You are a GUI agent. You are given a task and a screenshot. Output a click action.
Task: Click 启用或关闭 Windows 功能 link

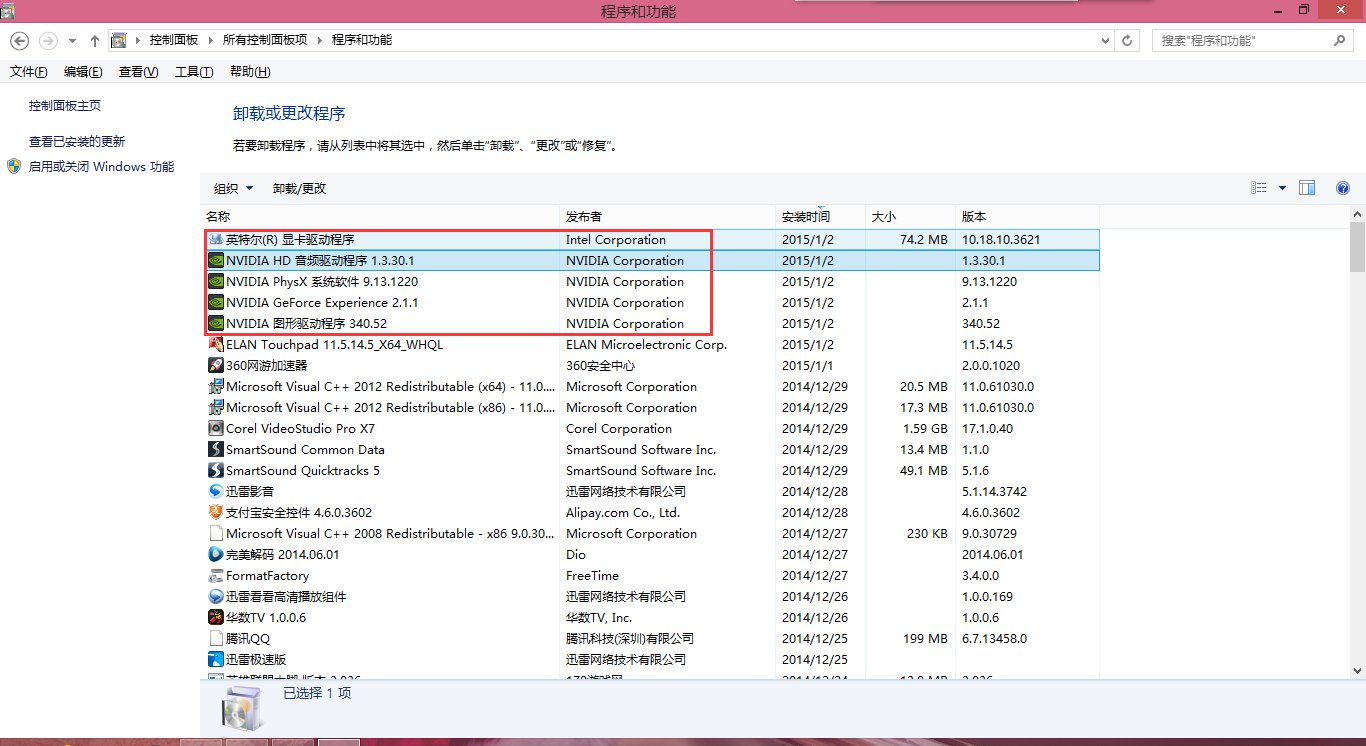click(x=101, y=167)
